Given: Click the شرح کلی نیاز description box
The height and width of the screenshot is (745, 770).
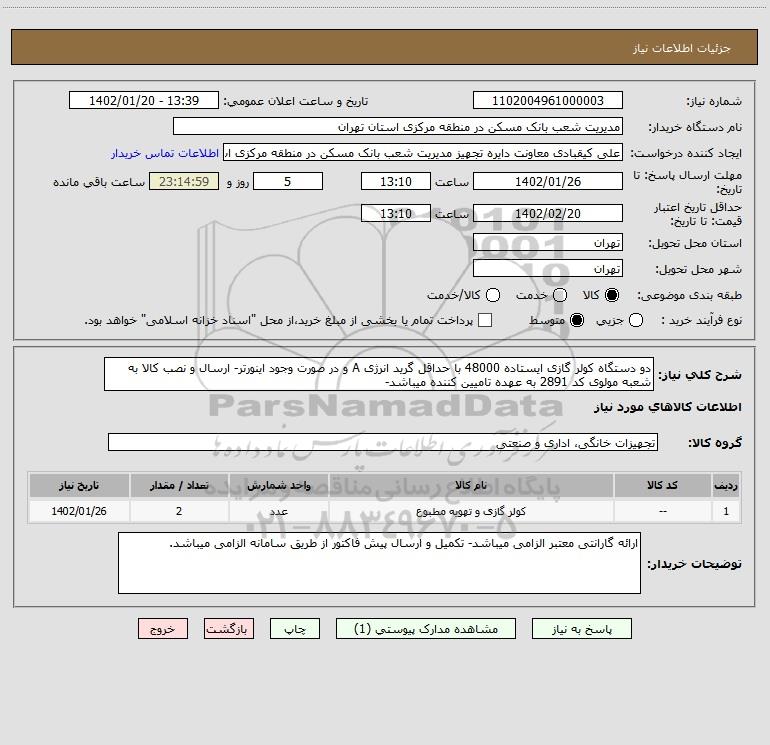Looking at the screenshot, I should (379, 375).
